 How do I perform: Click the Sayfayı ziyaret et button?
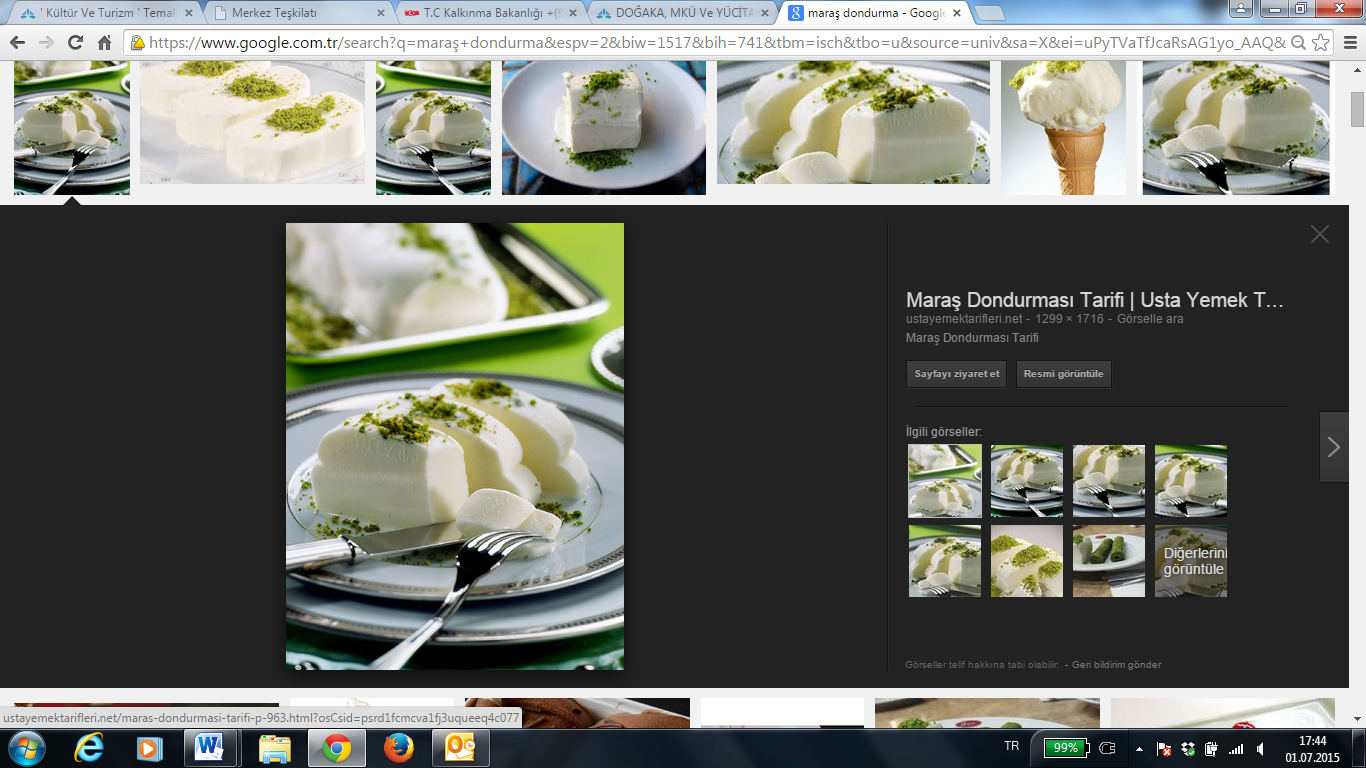(x=957, y=374)
